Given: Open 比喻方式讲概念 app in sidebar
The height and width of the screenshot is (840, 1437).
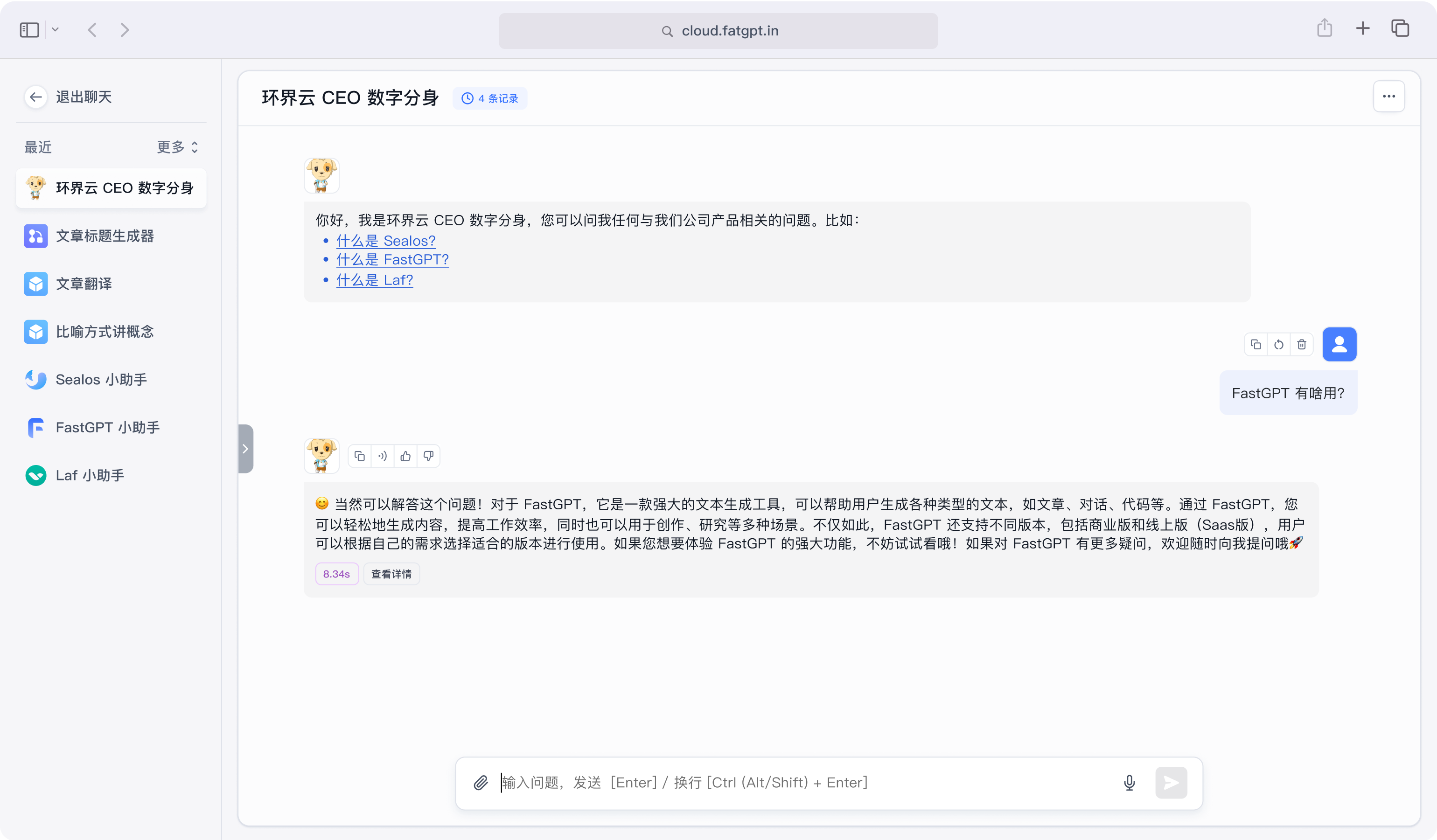Looking at the screenshot, I should pos(111,332).
